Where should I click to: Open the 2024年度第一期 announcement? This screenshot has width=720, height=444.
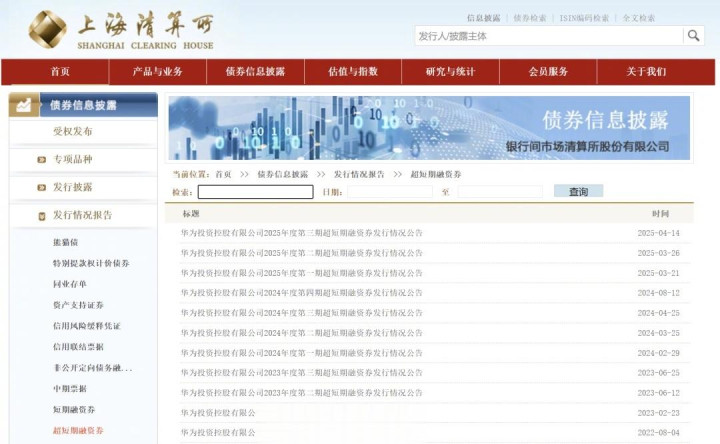[302, 353]
